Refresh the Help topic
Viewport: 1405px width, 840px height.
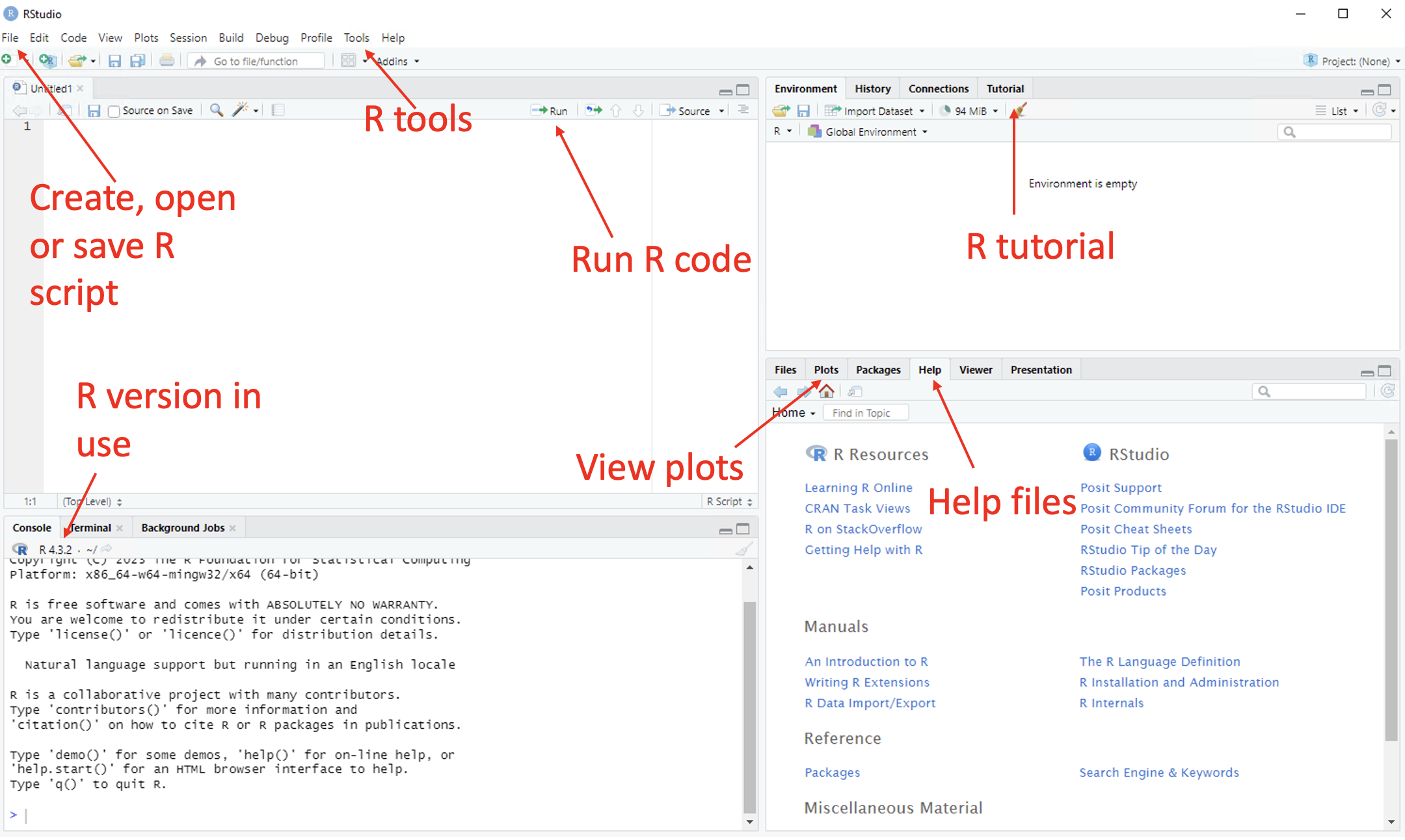[x=1387, y=391]
